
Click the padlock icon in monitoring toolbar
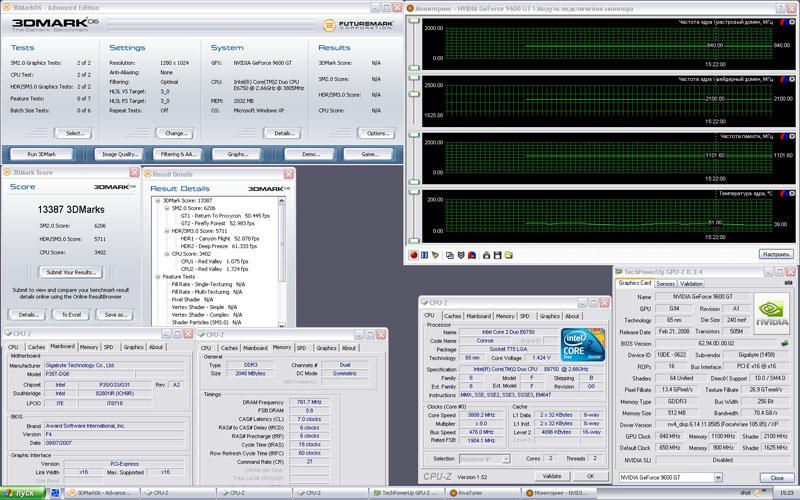pos(486,255)
